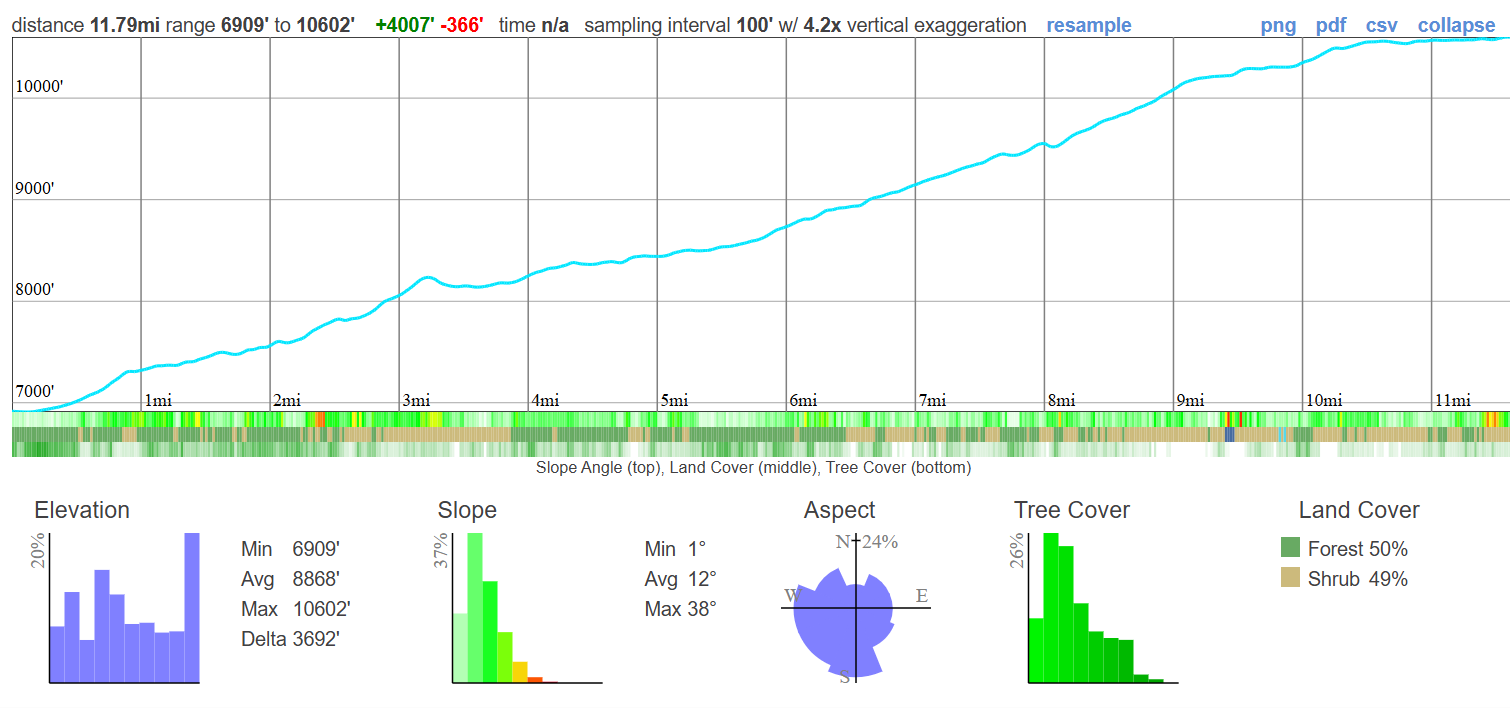Click the resample link
The height and width of the screenshot is (708, 1510).
[x=1089, y=25]
